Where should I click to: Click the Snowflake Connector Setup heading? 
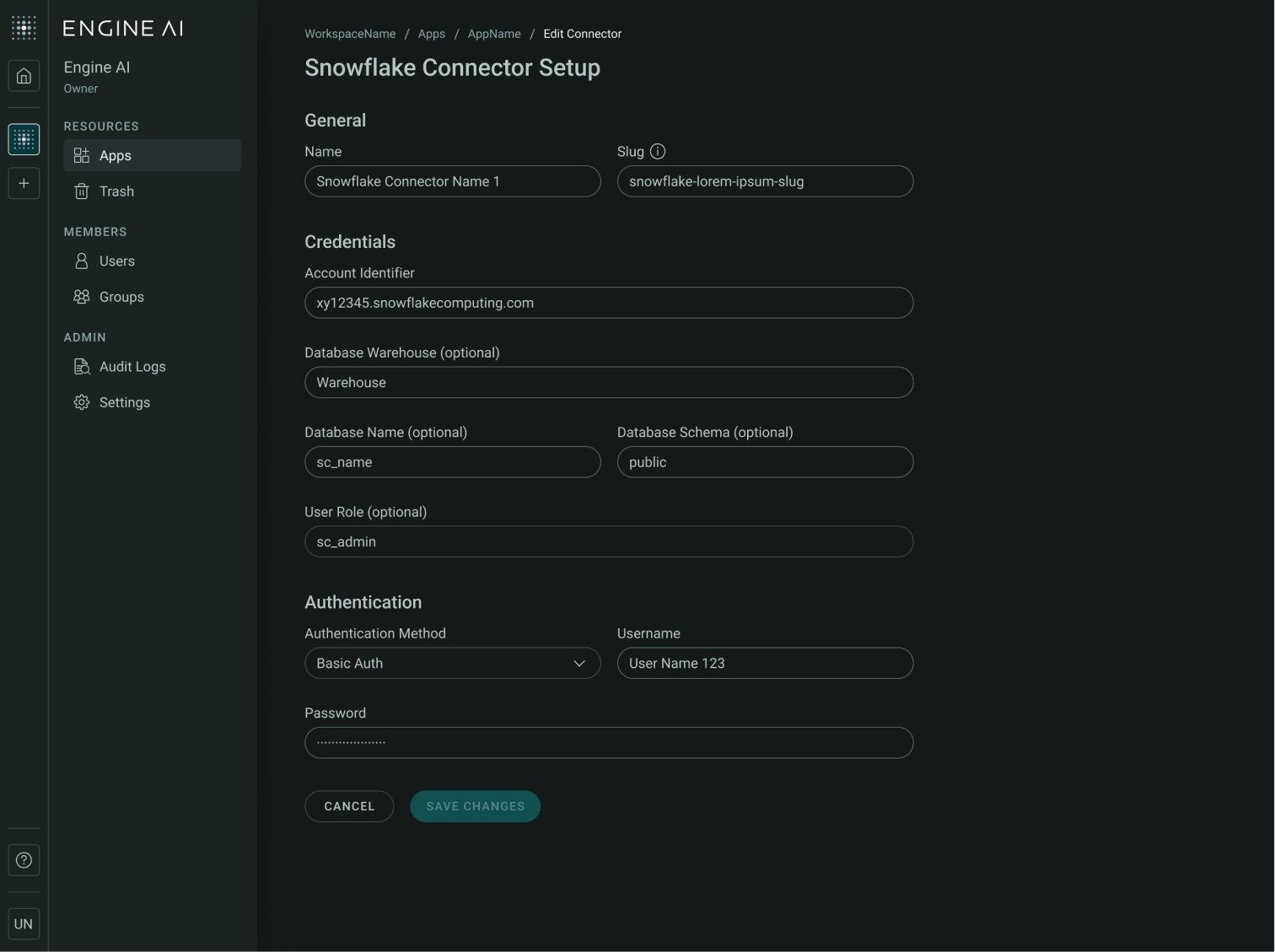click(x=453, y=67)
